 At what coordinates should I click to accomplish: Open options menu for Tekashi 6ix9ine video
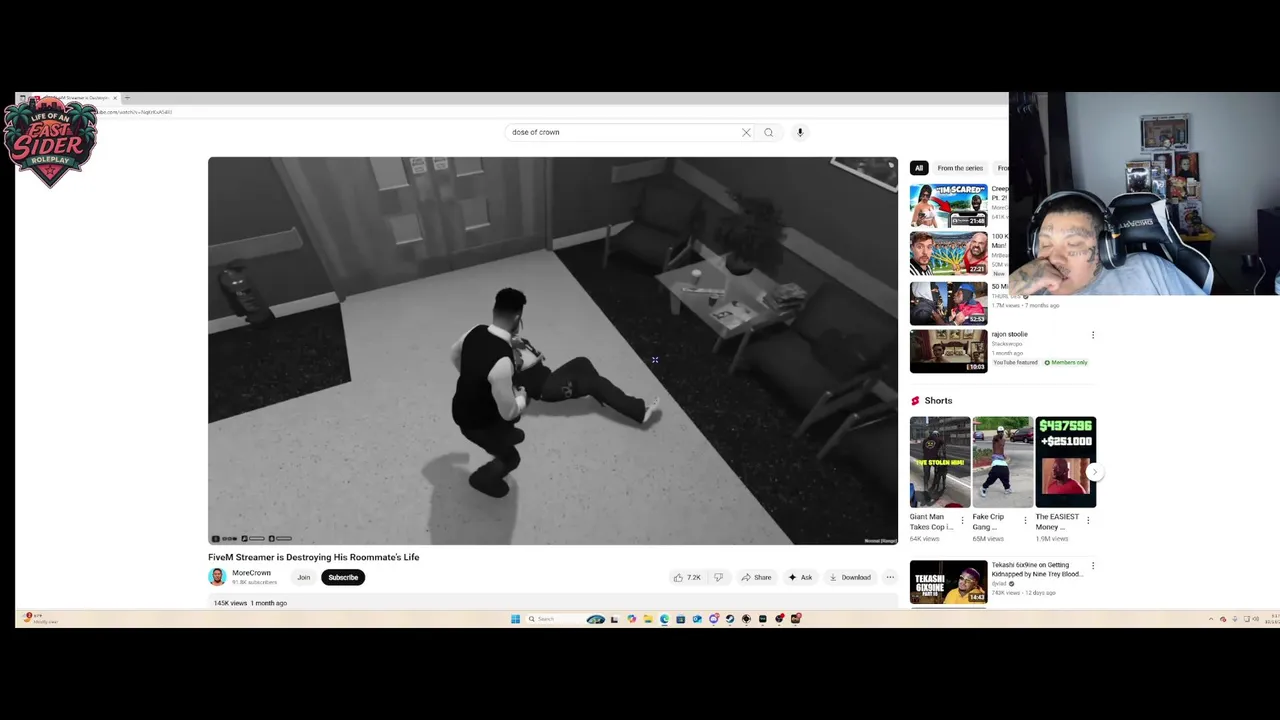pos(1092,566)
